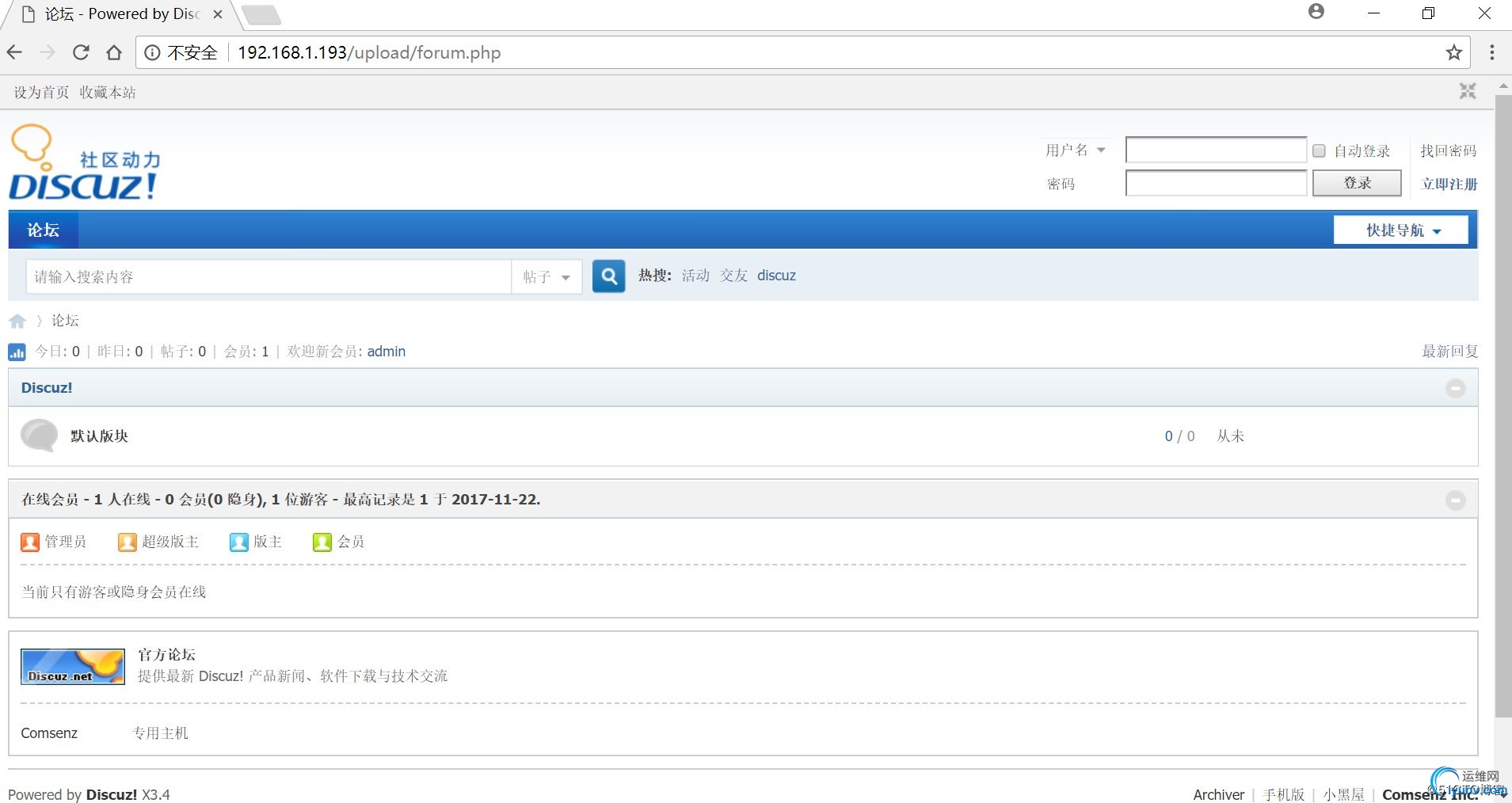Toggle wide-screen view with the arrows icon
This screenshot has height=803, width=1512.
[1468, 91]
